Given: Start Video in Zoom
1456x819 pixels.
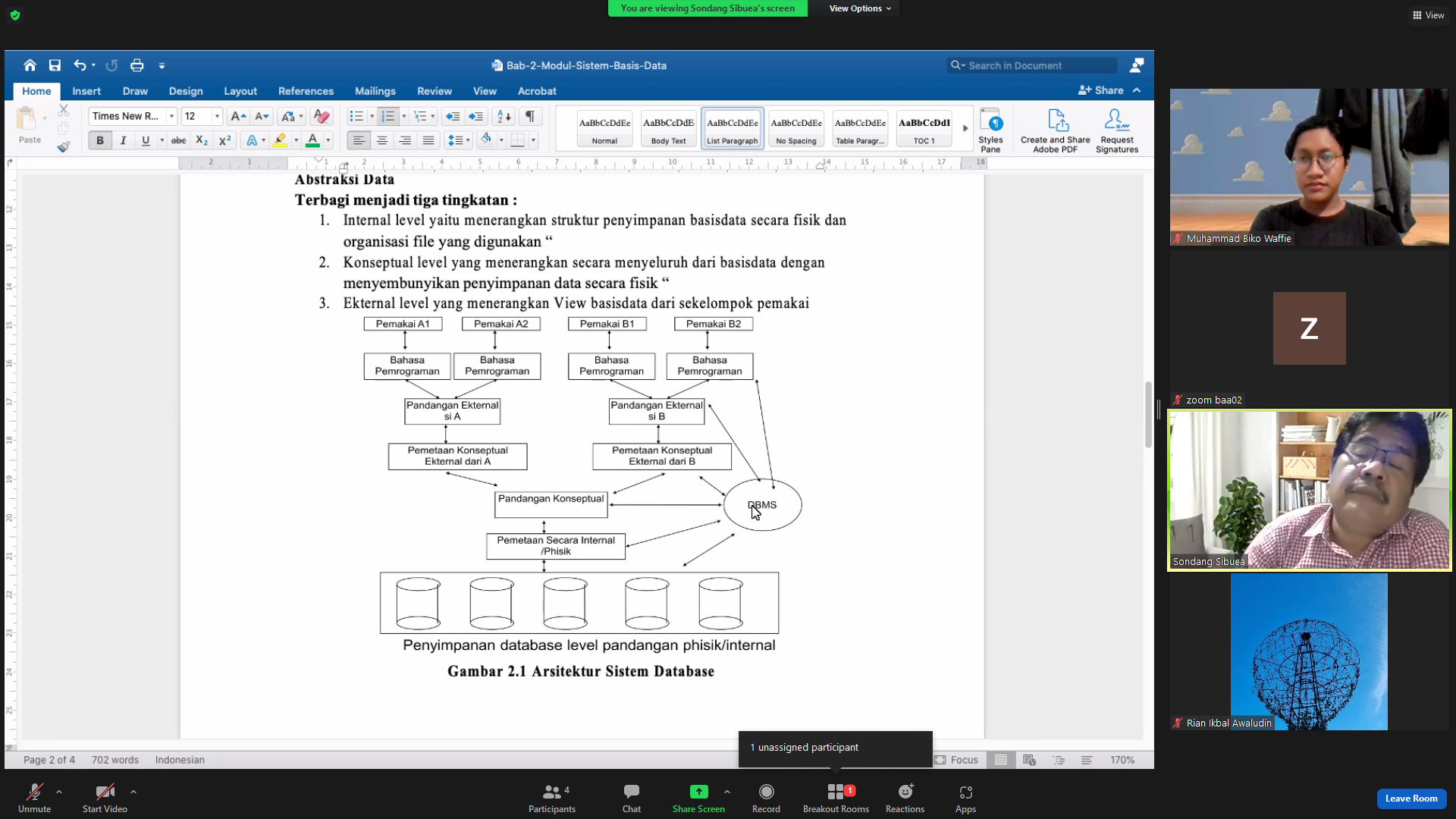Looking at the screenshot, I should point(105,799).
